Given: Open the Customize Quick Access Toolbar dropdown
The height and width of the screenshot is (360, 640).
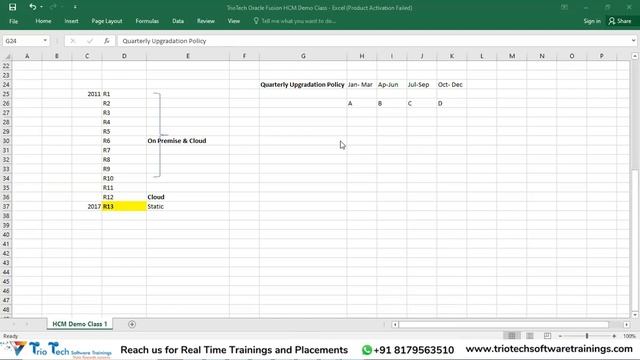Looking at the screenshot, I should pos(75,7).
